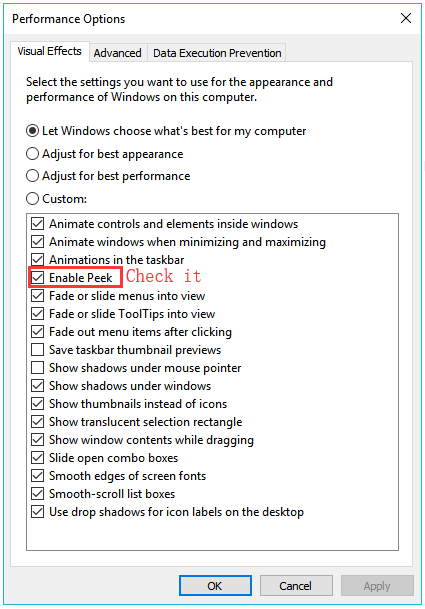Click the OK button
Viewport: 425px width, 609px height.
point(215,586)
